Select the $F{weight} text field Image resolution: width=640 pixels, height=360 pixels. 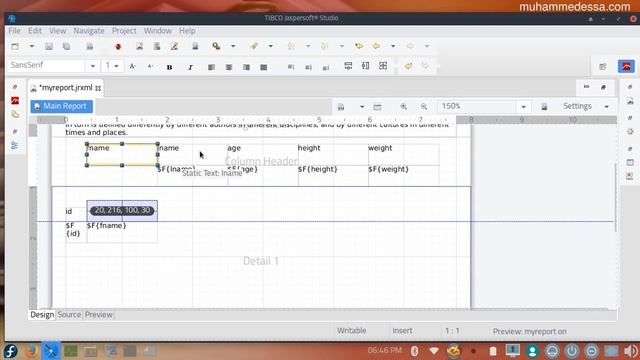[403, 175]
